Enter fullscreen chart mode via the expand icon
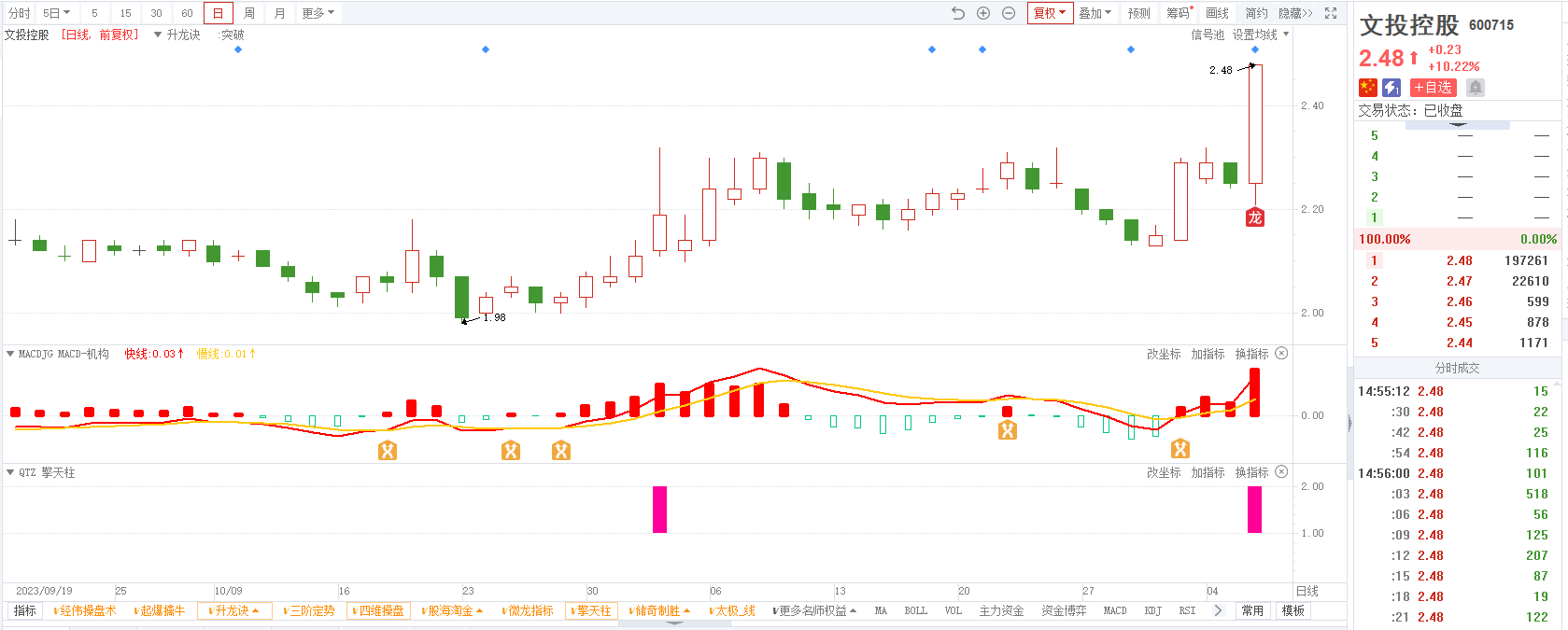The image size is (1568, 630). pyautogui.click(x=1331, y=13)
